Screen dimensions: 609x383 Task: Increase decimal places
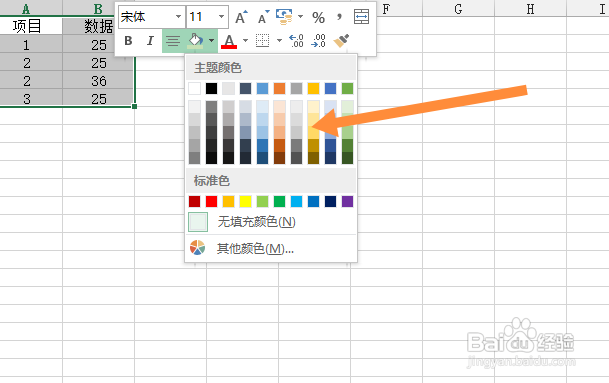296,40
